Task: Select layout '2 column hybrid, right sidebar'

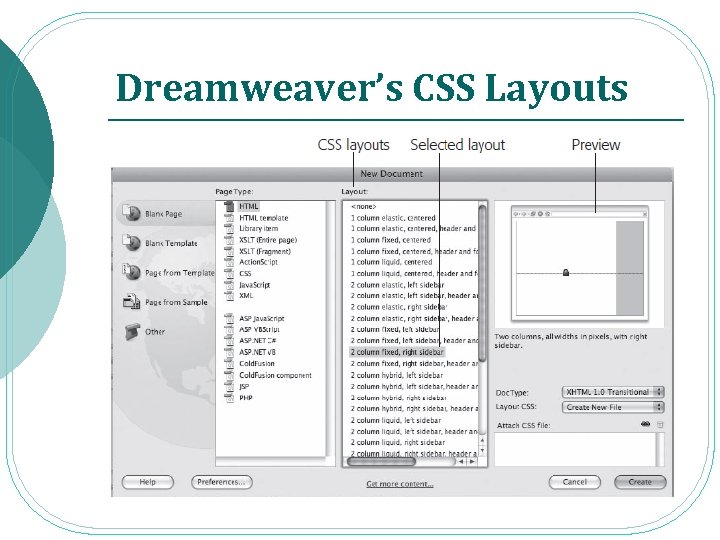Action: [x=399, y=398]
